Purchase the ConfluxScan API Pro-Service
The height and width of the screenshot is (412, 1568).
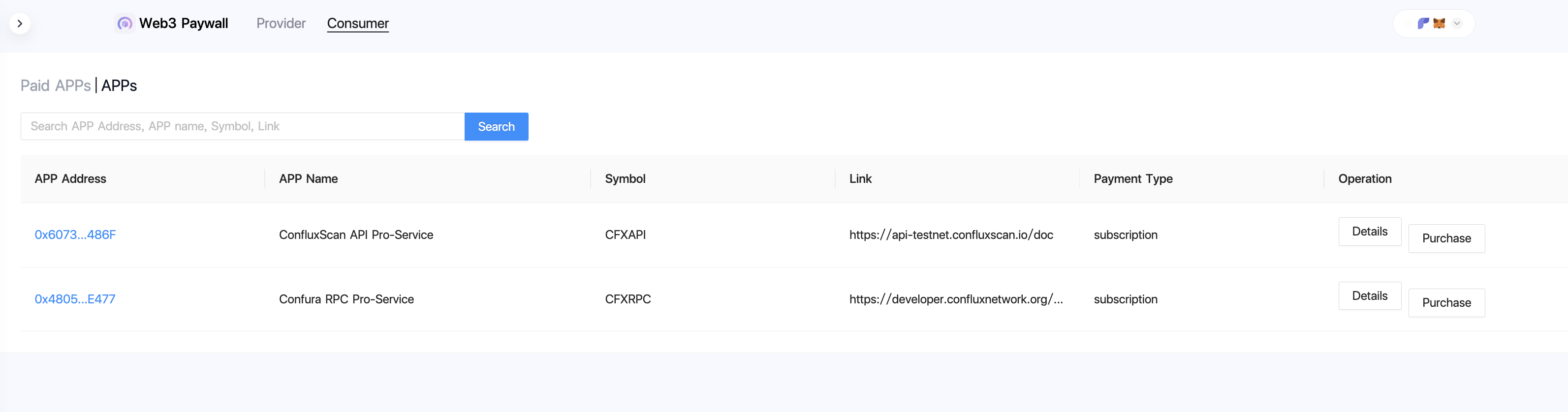pos(1445,239)
